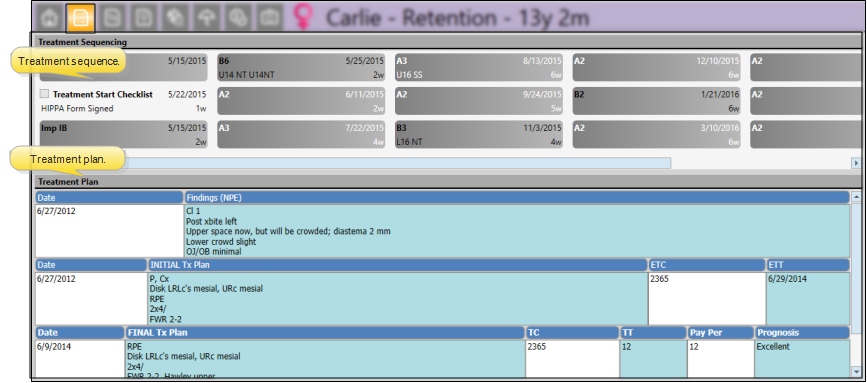Viewport: 867px width, 383px height.
Task: Click the pink female gender symbol
Action: point(302,18)
